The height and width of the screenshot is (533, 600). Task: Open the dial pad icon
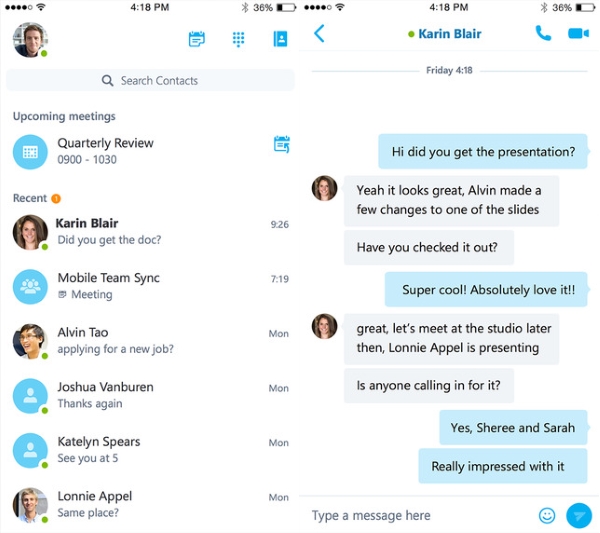(x=238, y=39)
